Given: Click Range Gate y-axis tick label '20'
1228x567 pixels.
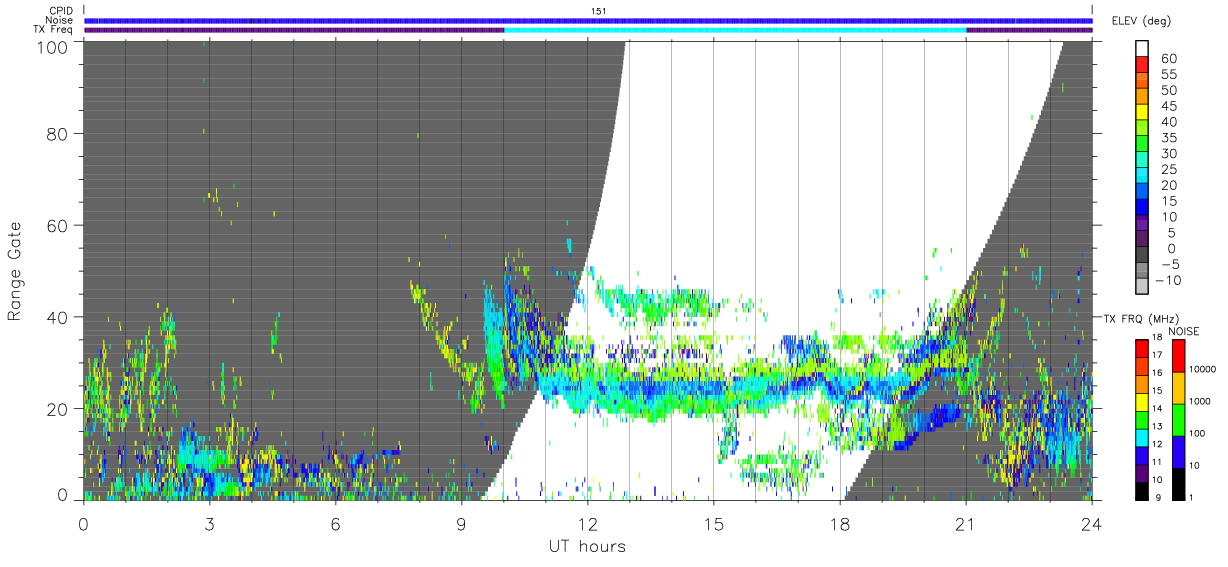Looking at the screenshot, I should (58, 409).
